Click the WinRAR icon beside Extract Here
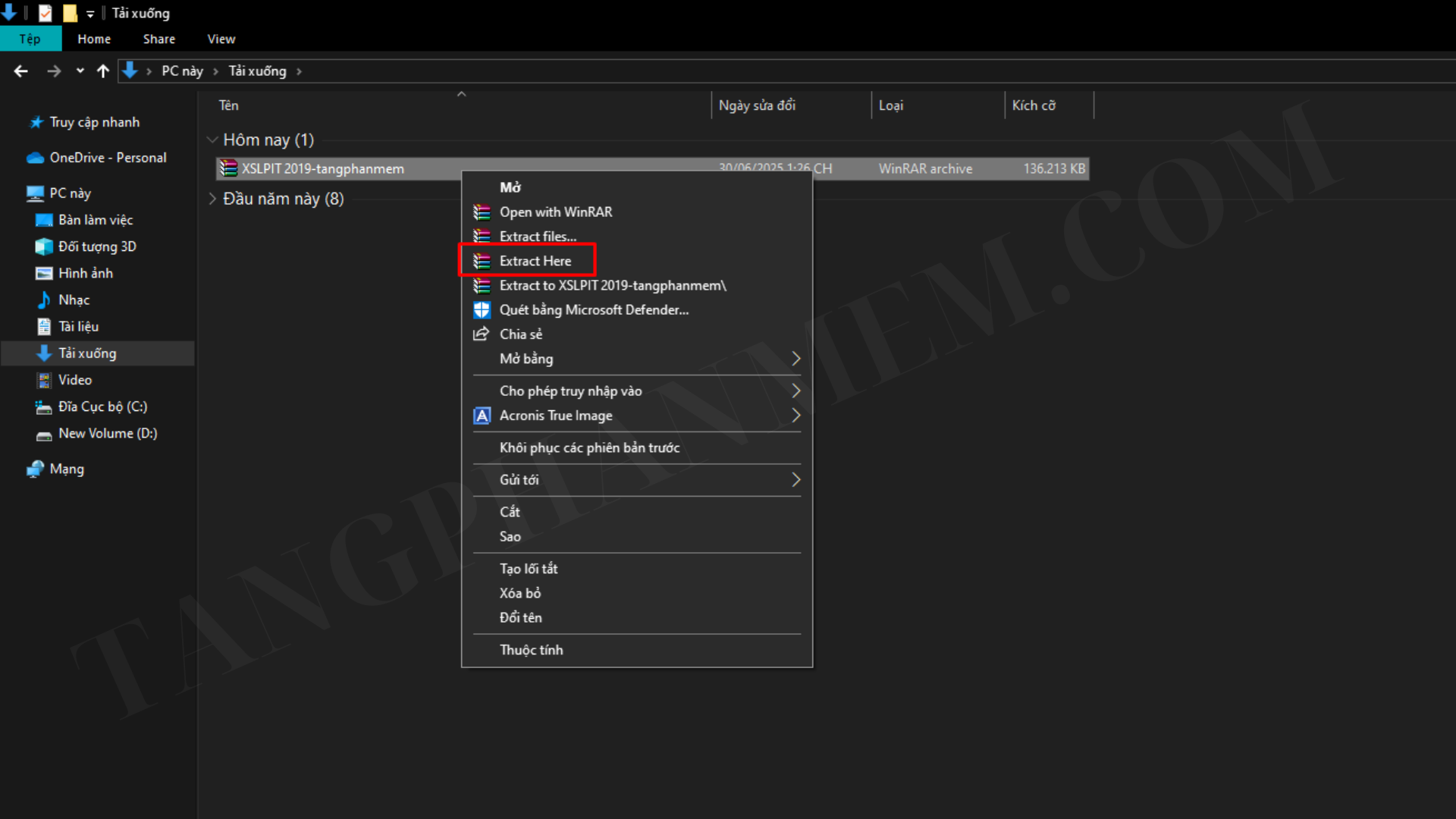The height and width of the screenshot is (819, 1456). click(482, 261)
